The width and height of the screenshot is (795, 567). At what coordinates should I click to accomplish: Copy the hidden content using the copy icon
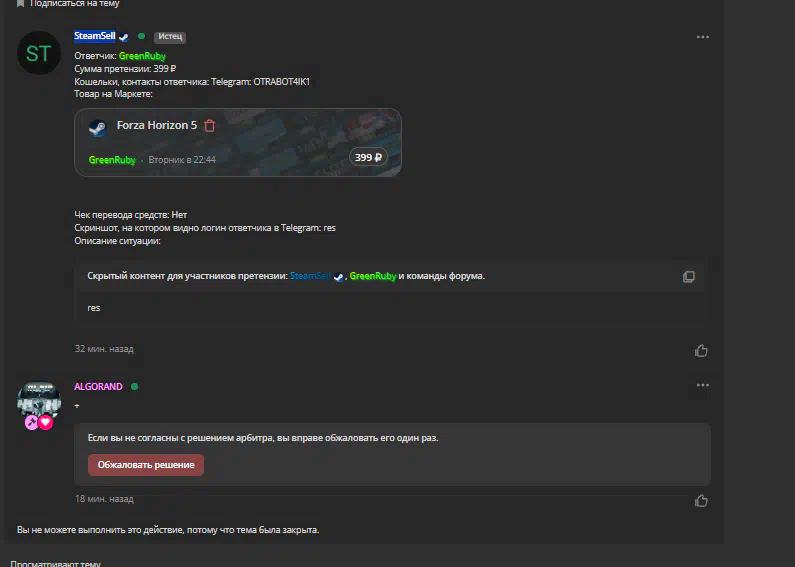click(689, 276)
